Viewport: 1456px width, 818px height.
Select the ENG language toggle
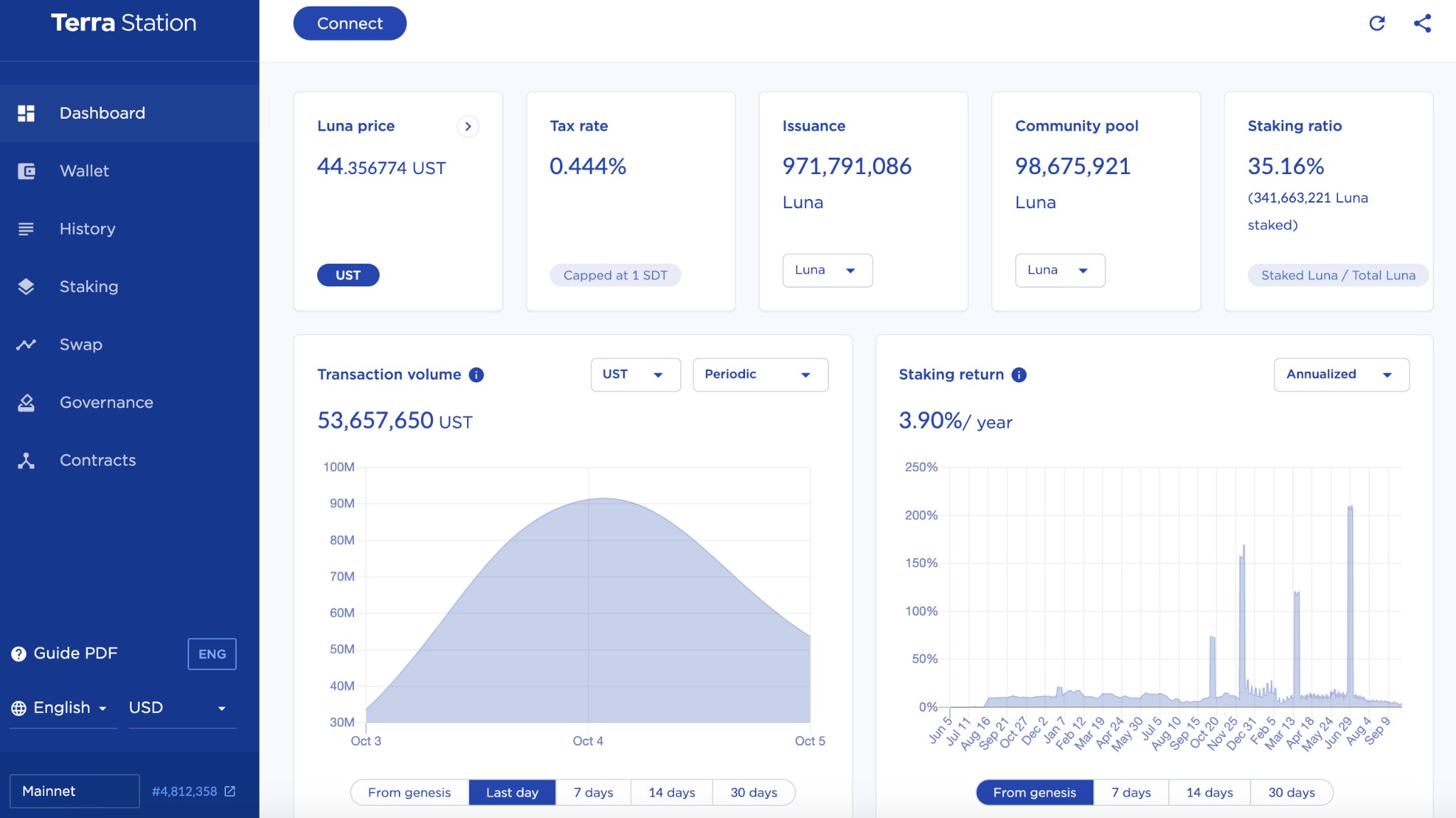tap(211, 654)
